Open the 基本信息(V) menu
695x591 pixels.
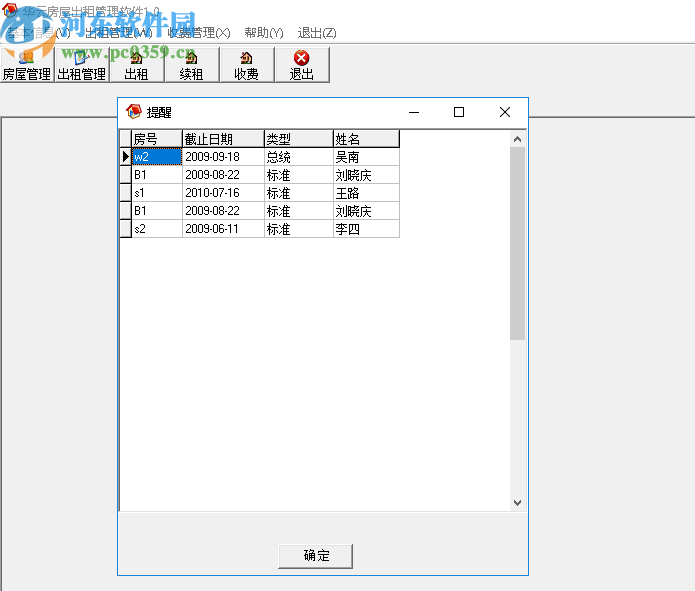point(39,33)
